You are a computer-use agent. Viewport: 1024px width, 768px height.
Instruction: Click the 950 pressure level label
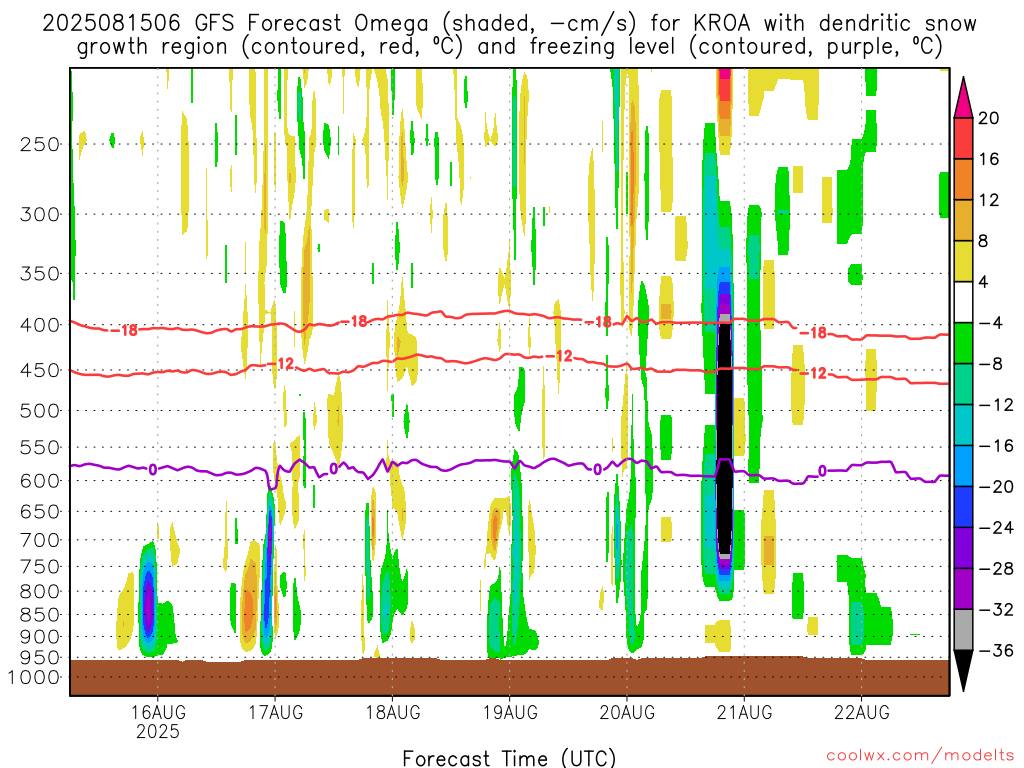coord(40,658)
